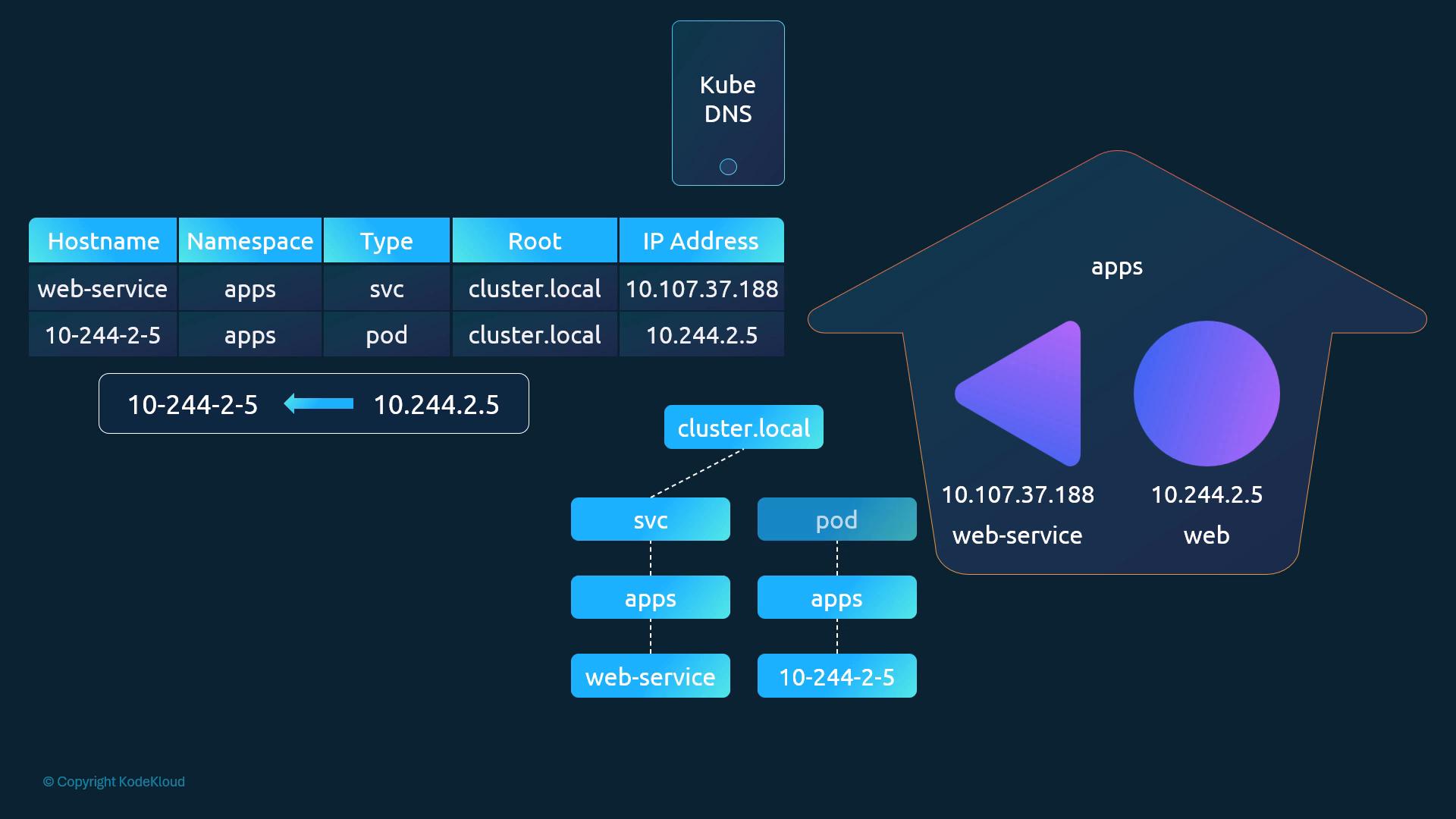Click the Namespace column header
This screenshot has width=1456, height=819.
click(250, 240)
